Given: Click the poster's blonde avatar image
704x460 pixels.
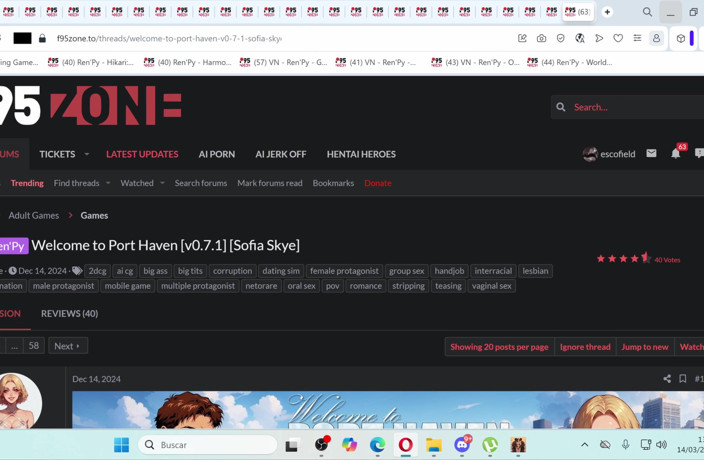Looking at the screenshot, I should click(x=20, y=401).
